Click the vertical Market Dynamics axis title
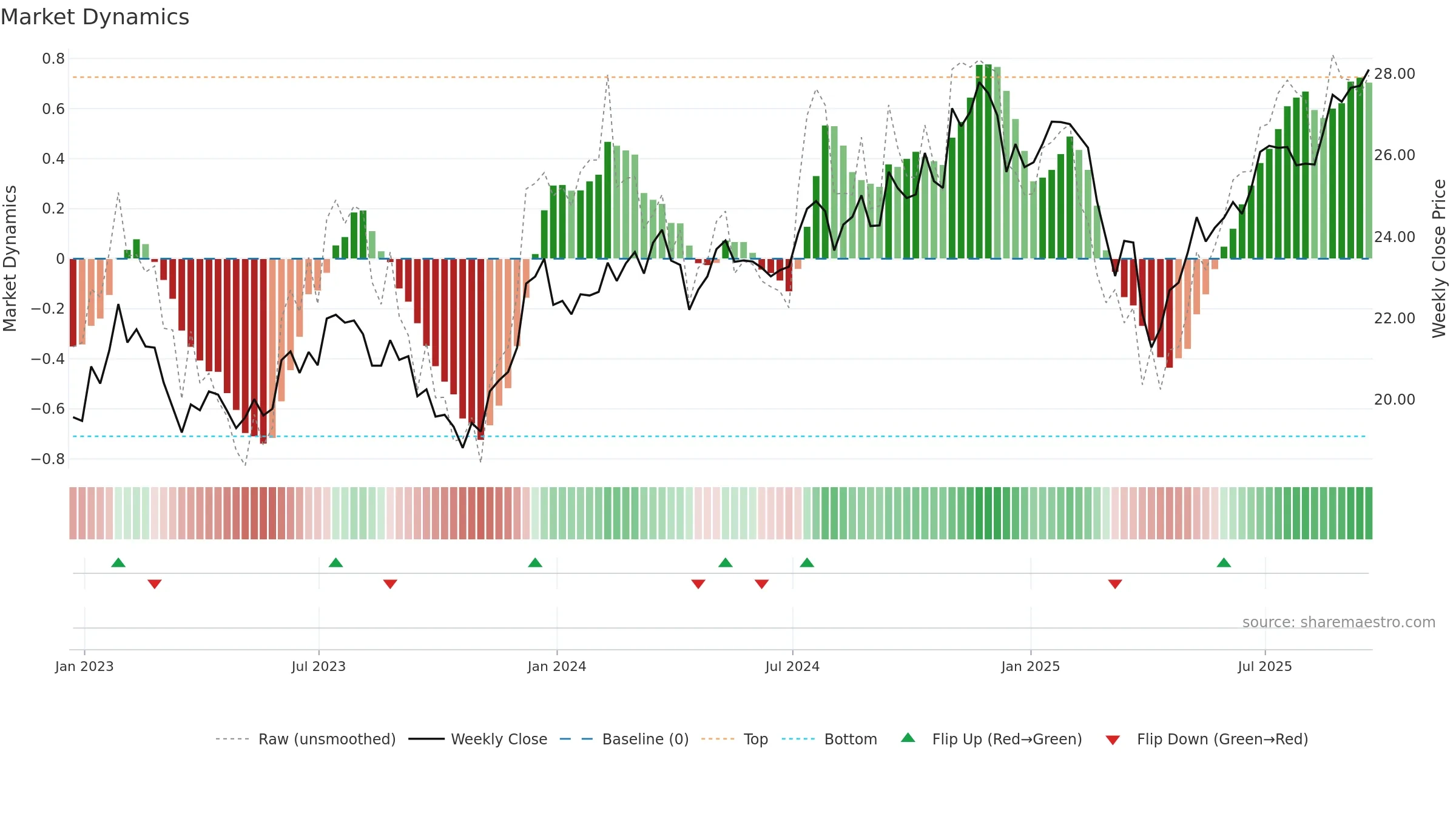Image resolution: width=1456 pixels, height=819 pixels. click(10, 258)
